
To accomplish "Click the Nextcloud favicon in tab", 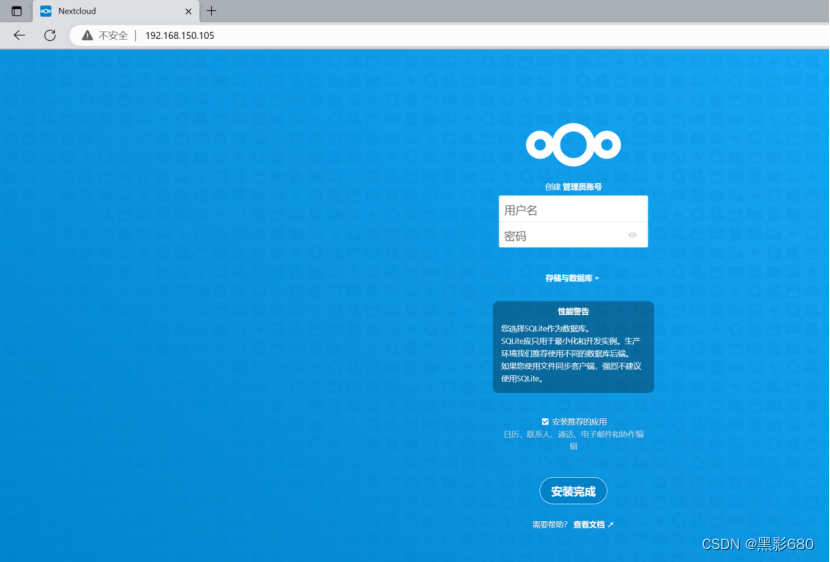I will point(46,11).
